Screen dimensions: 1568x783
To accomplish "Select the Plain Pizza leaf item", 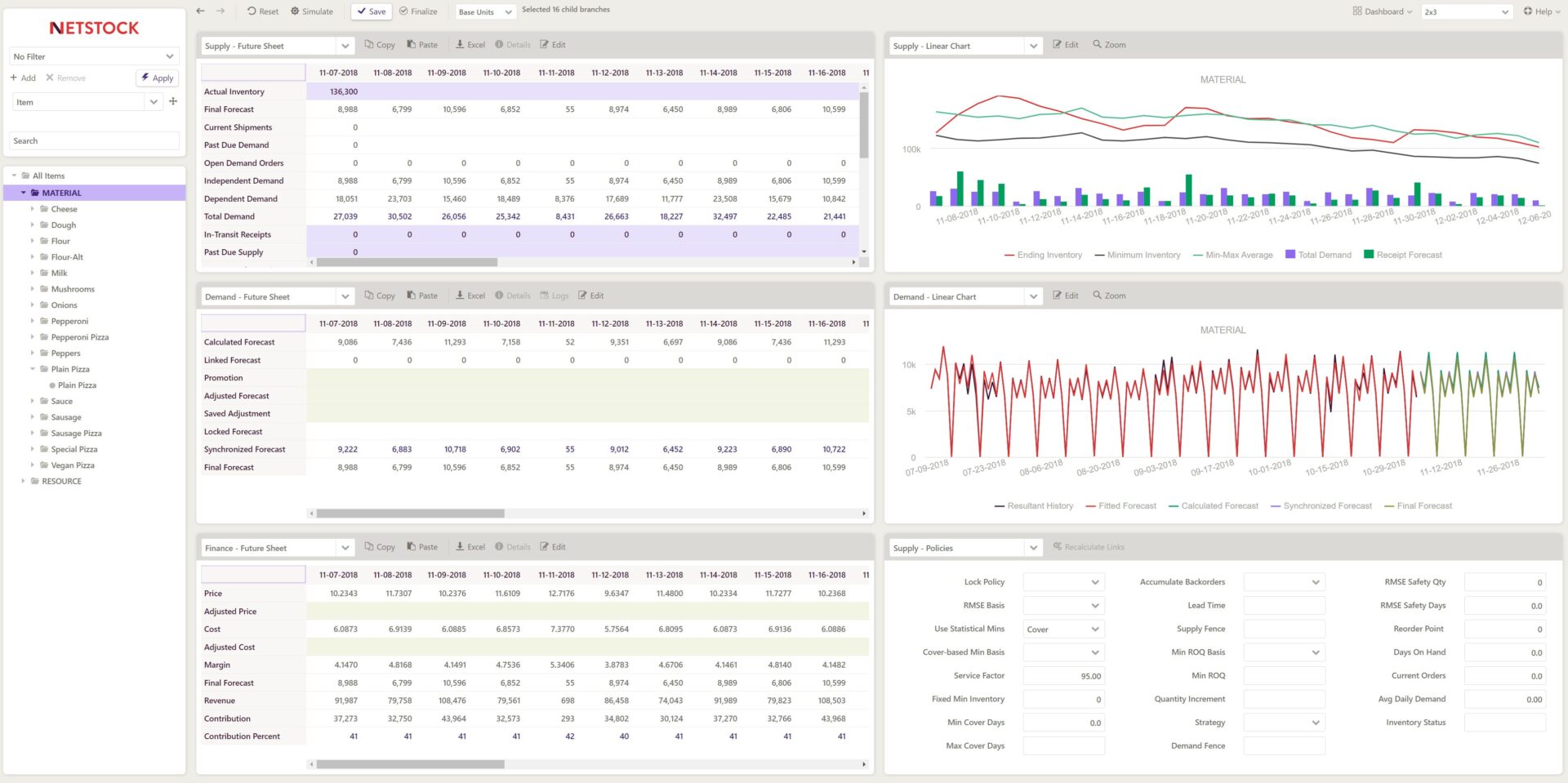I will click(76, 385).
